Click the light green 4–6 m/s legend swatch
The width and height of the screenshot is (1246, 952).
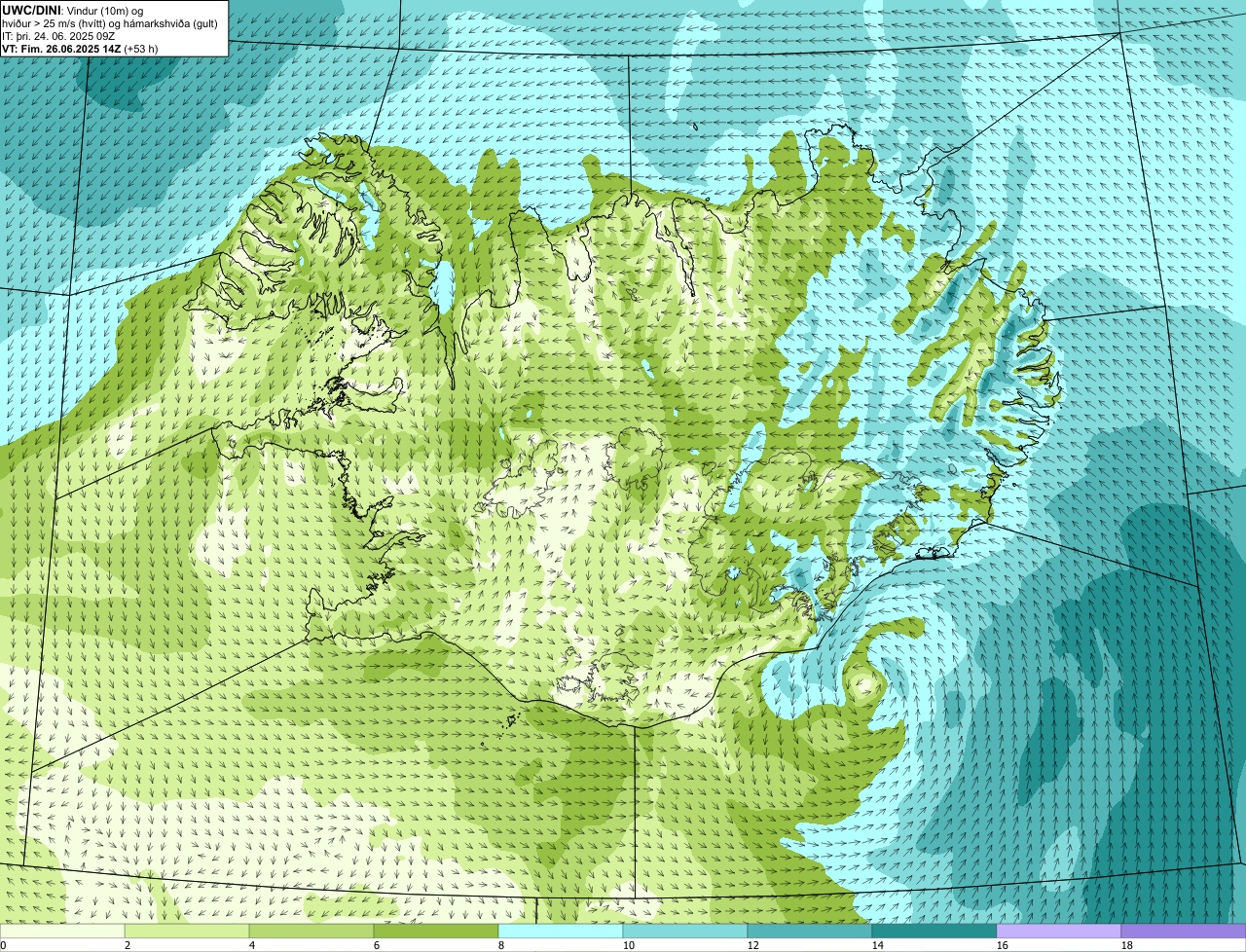(311, 932)
